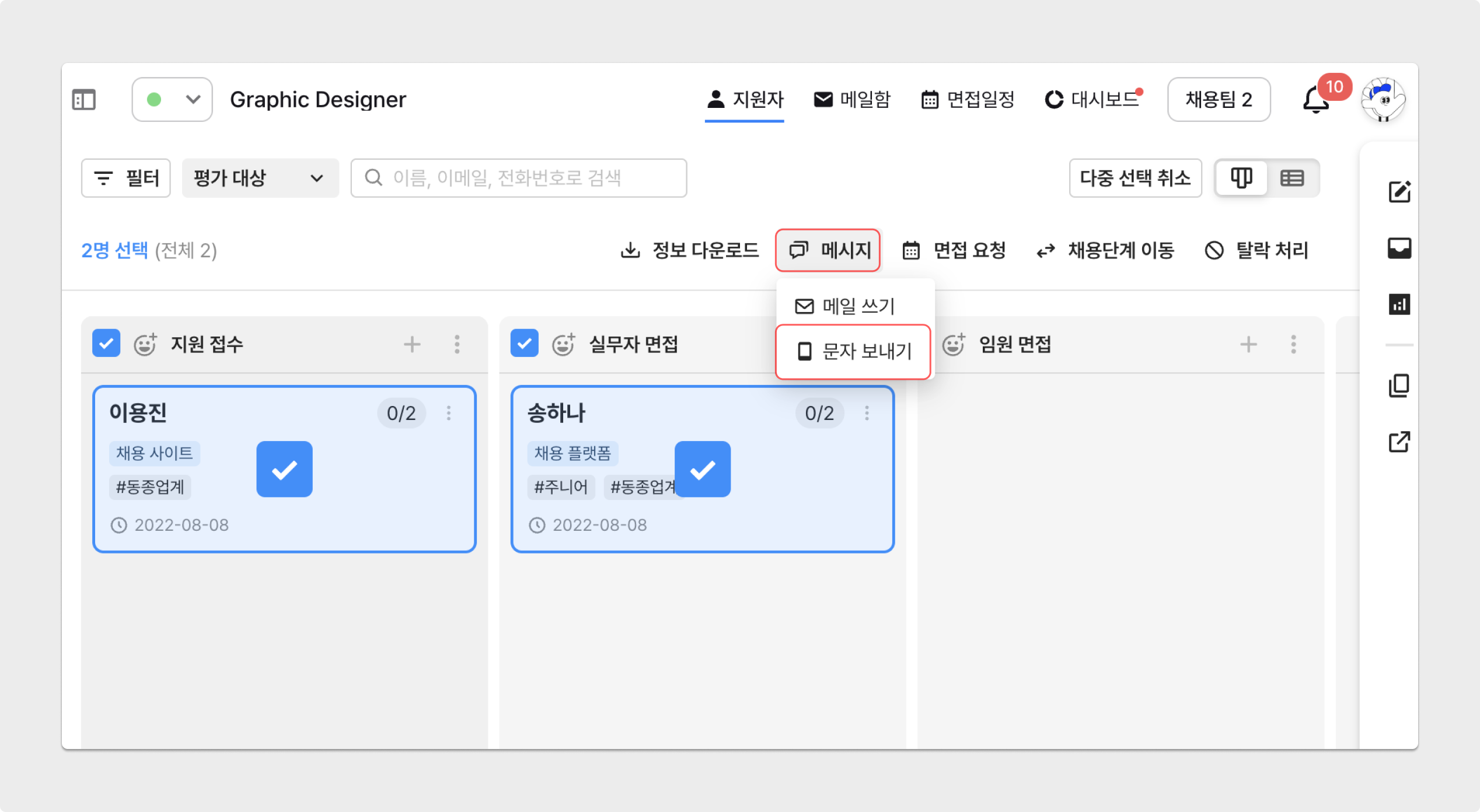Click the sidebar panel toggle icon

point(83,100)
